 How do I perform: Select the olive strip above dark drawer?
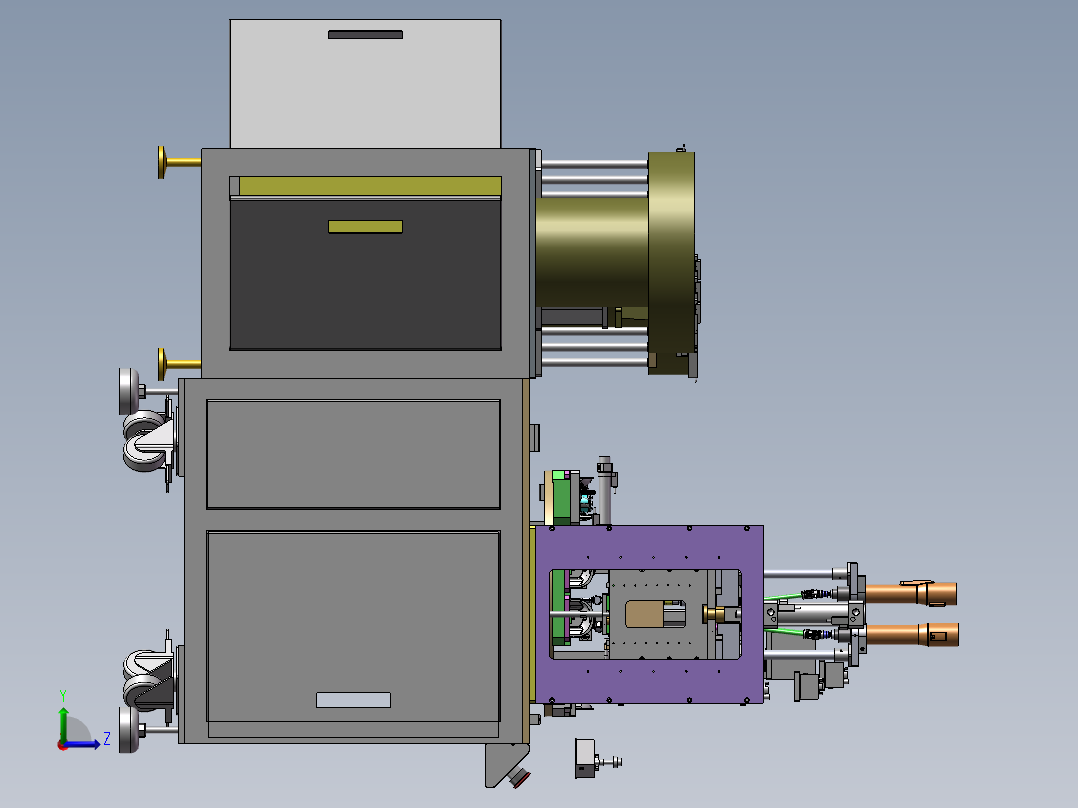pos(370,186)
